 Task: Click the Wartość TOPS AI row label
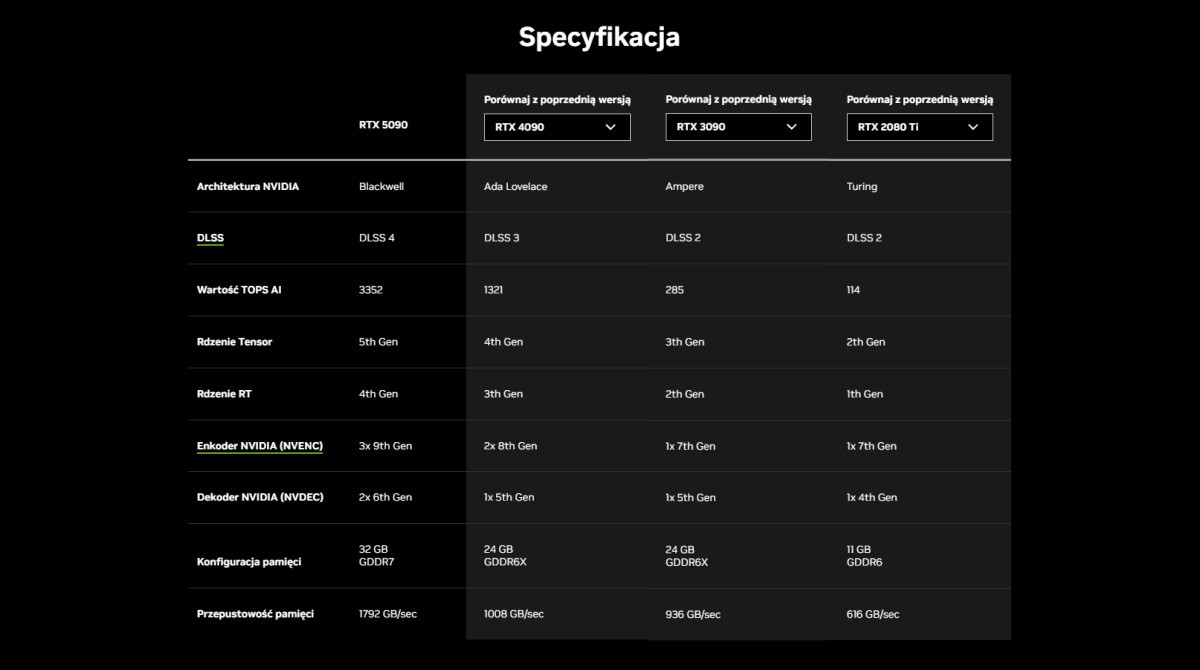tap(239, 290)
